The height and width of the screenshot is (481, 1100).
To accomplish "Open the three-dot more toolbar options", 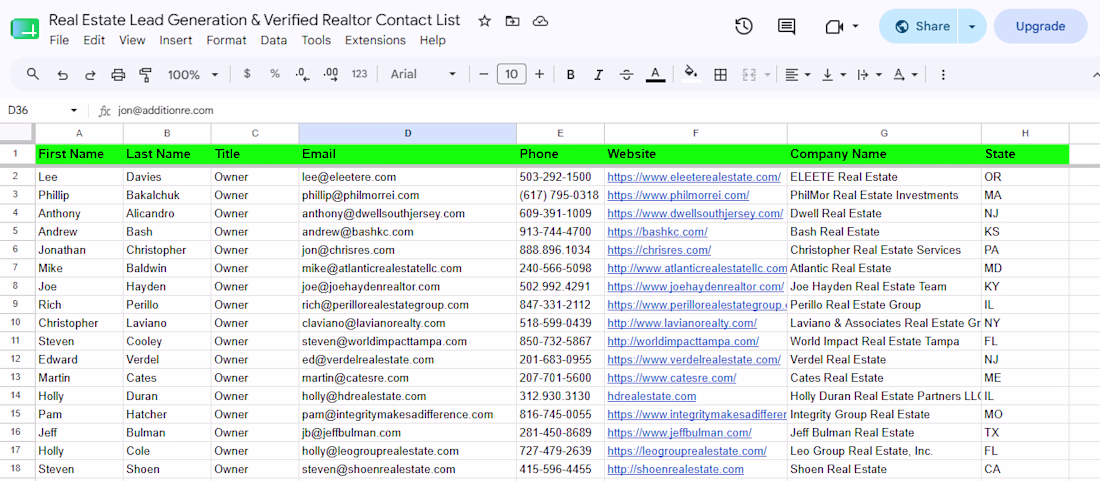I will pyautogui.click(x=943, y=74).
